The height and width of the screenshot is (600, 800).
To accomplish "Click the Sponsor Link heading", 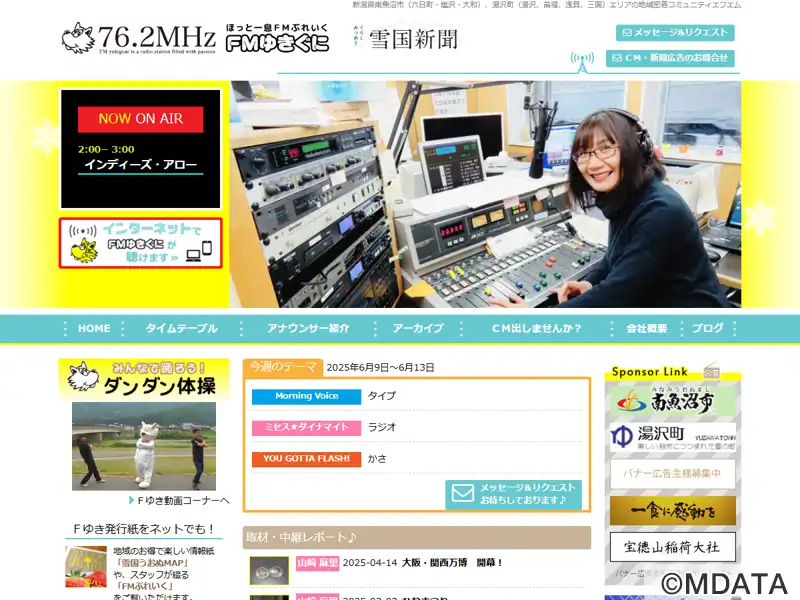I will (649, 372).
